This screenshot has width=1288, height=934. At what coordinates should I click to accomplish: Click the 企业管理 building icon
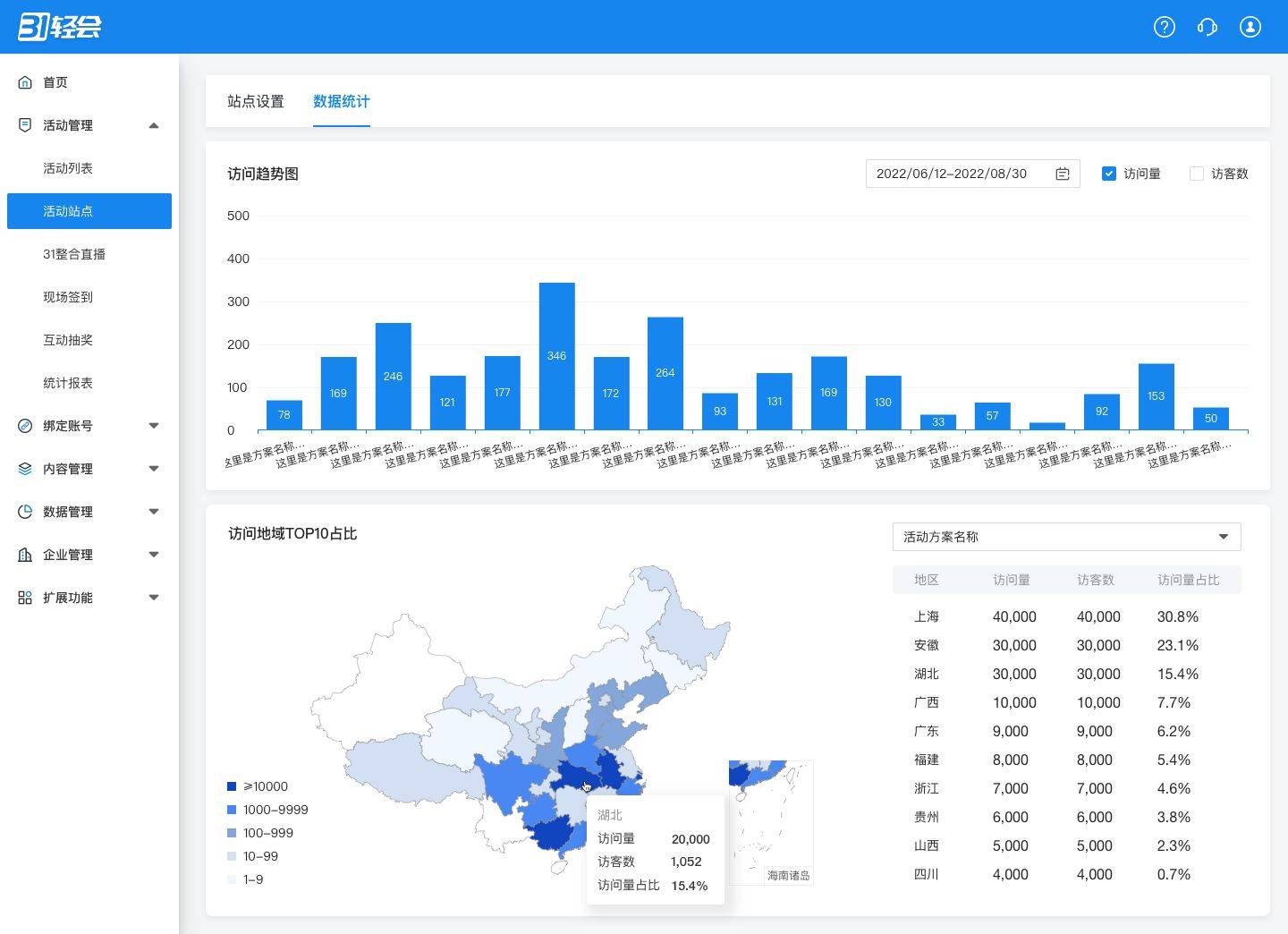click(x=25, y=555)
